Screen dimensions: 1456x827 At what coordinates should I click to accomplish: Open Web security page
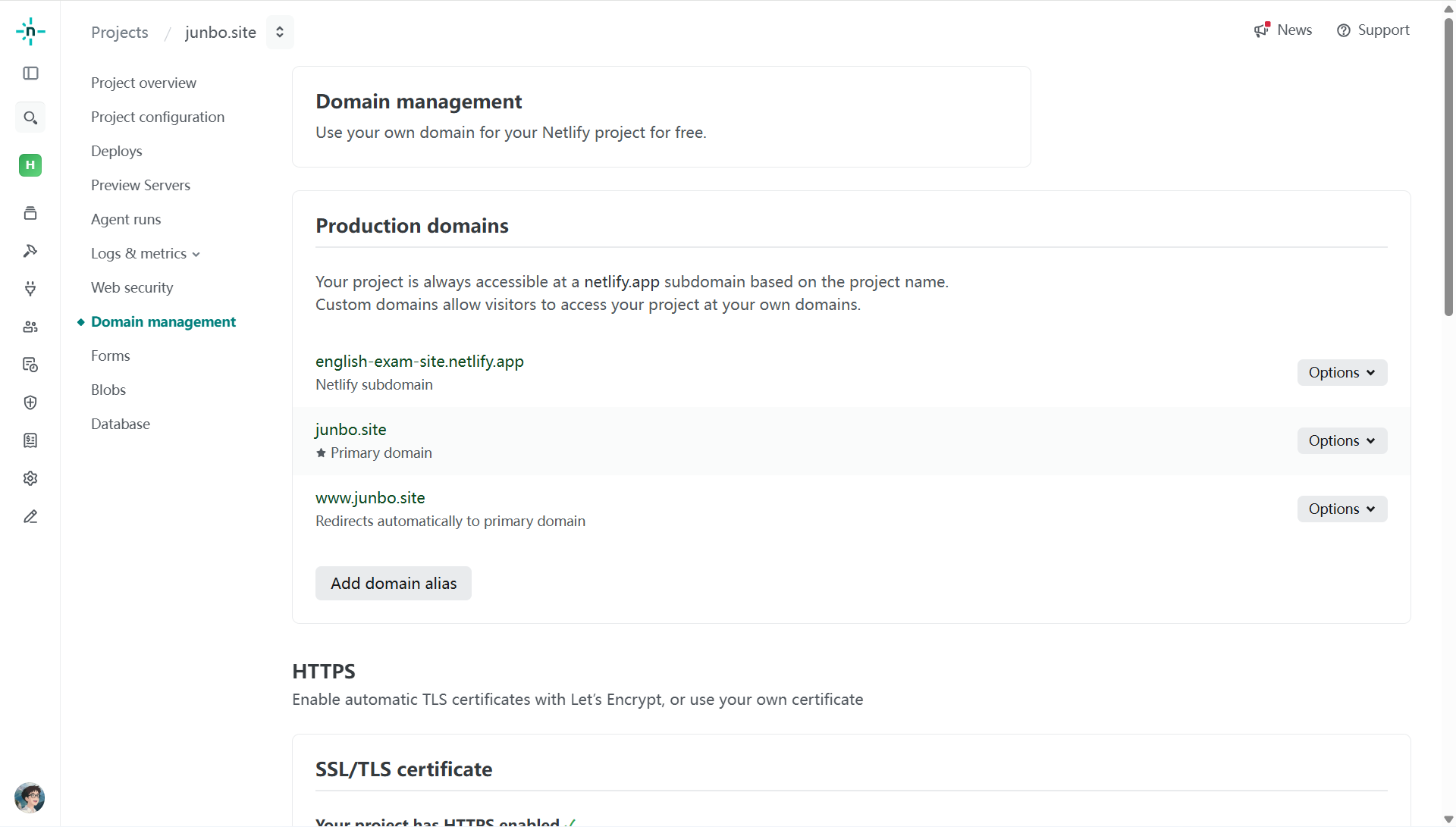click(132, 287)
